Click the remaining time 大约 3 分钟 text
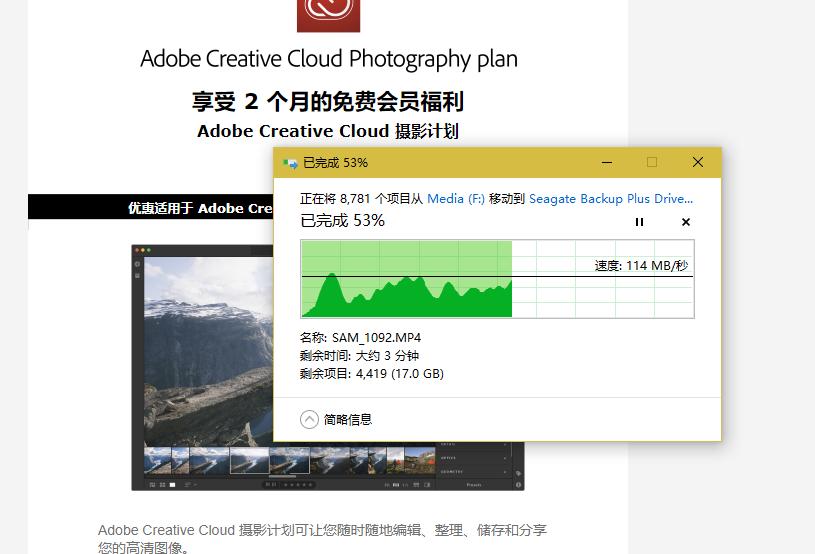The height and width of the screenshot is (554, 815). tap(387, 356)
